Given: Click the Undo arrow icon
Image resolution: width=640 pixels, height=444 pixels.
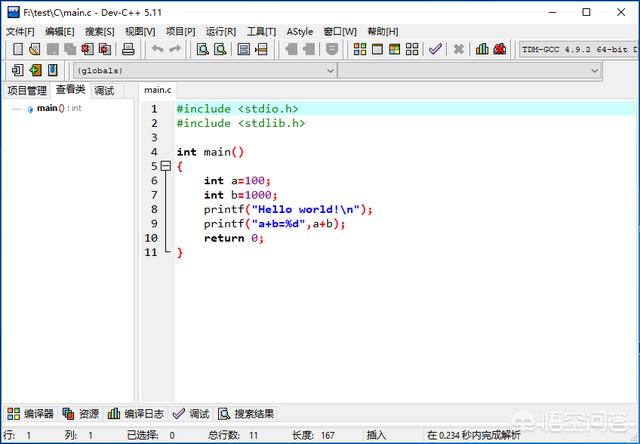Looking at the screenshot, I should point(158,49).
